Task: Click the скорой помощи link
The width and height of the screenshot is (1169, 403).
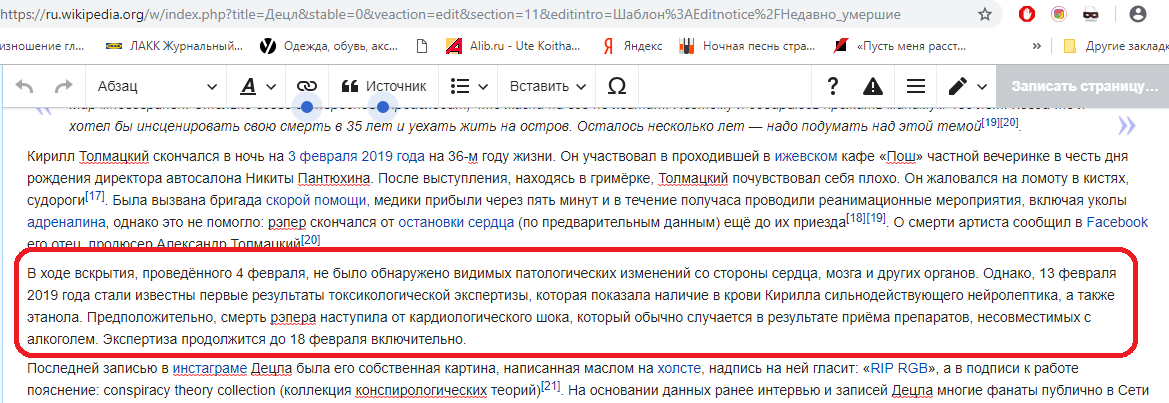Action: point(316,201)
